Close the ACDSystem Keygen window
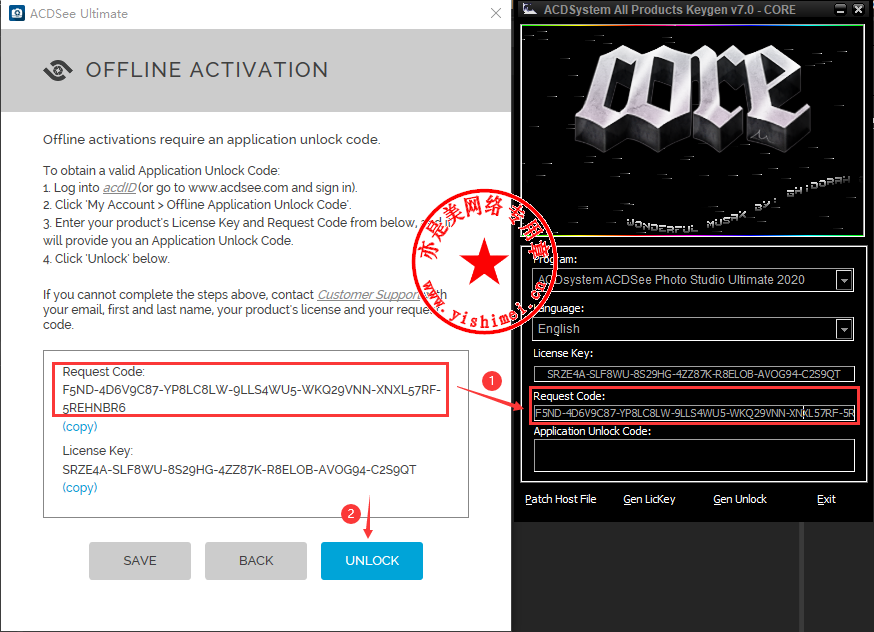 [859, 9]
